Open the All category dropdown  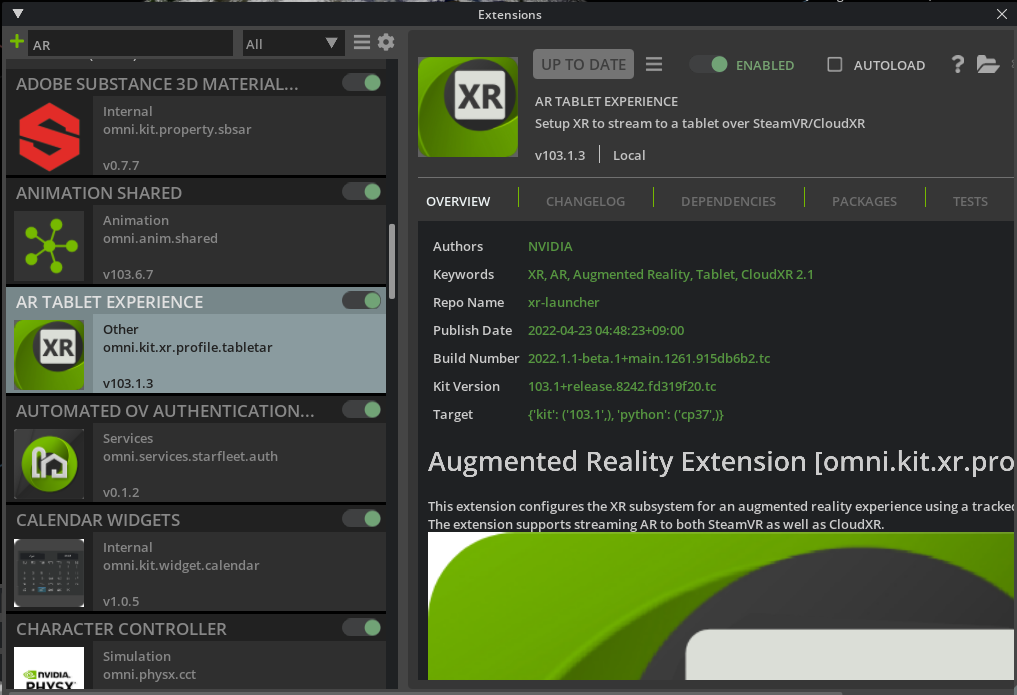[292, 43]
